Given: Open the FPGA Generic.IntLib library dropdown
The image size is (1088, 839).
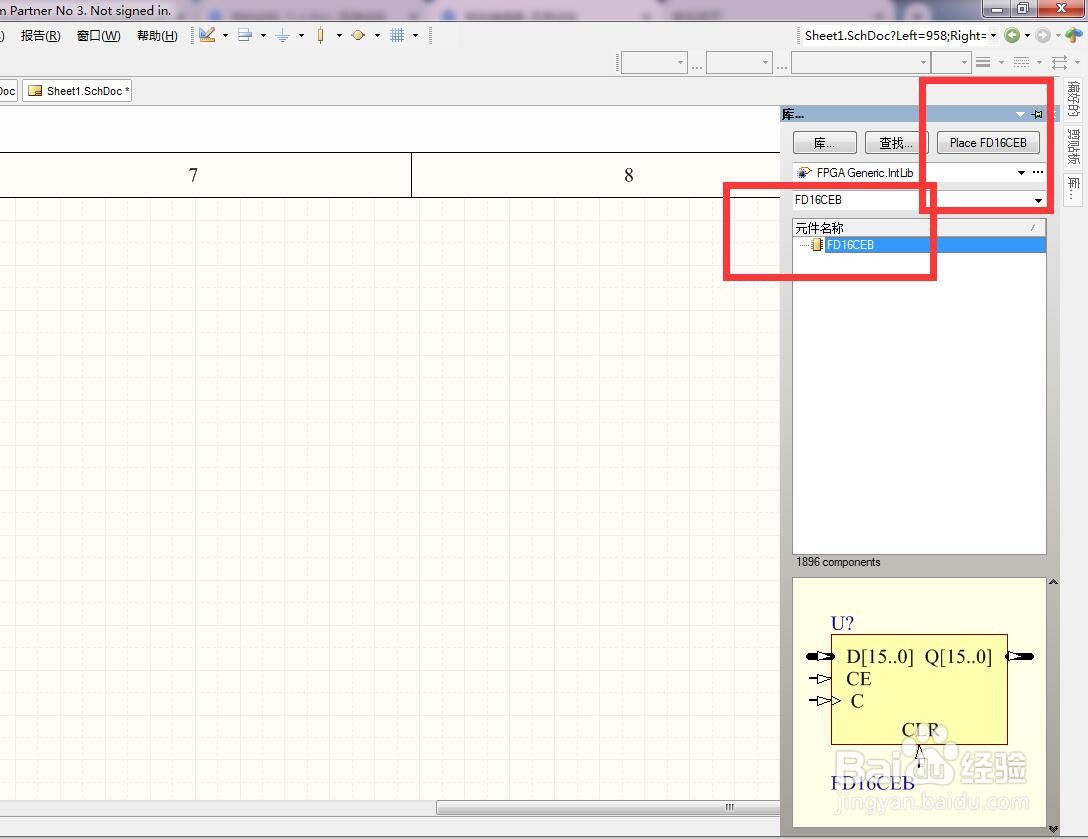Looking at the screenshot, I should point(1021,173).
